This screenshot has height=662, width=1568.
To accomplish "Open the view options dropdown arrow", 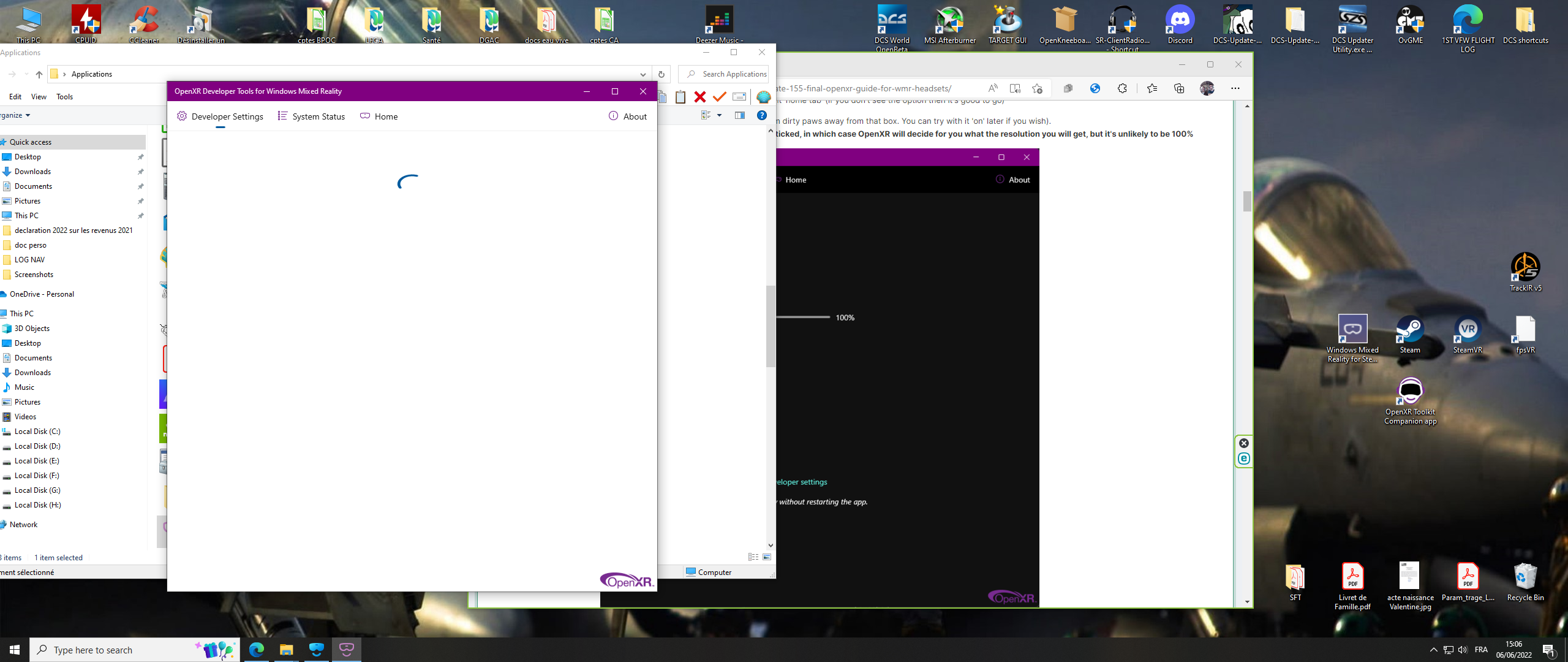I will point(720,115).
